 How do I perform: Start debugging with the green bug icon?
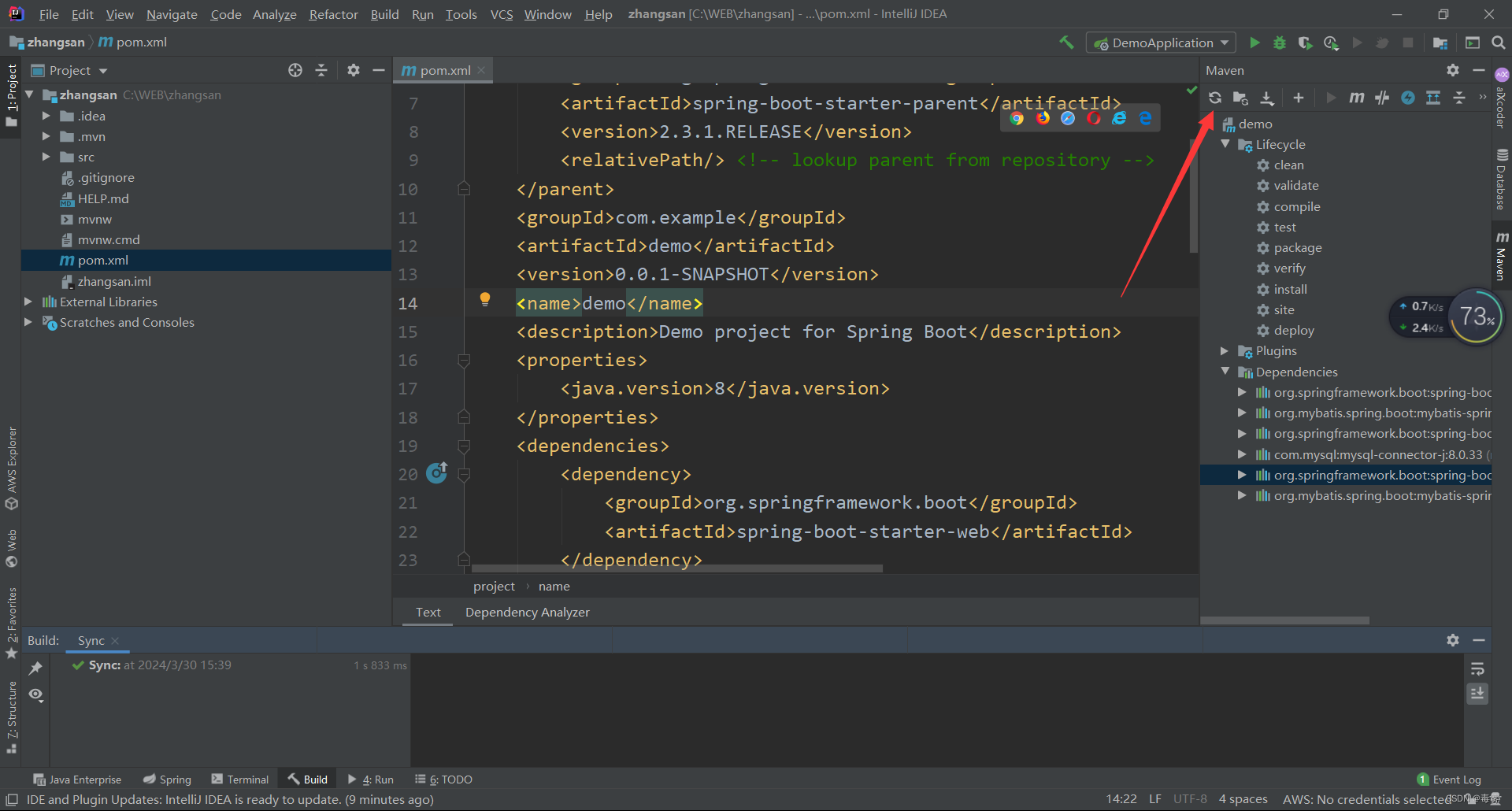tap(1280, 43)
